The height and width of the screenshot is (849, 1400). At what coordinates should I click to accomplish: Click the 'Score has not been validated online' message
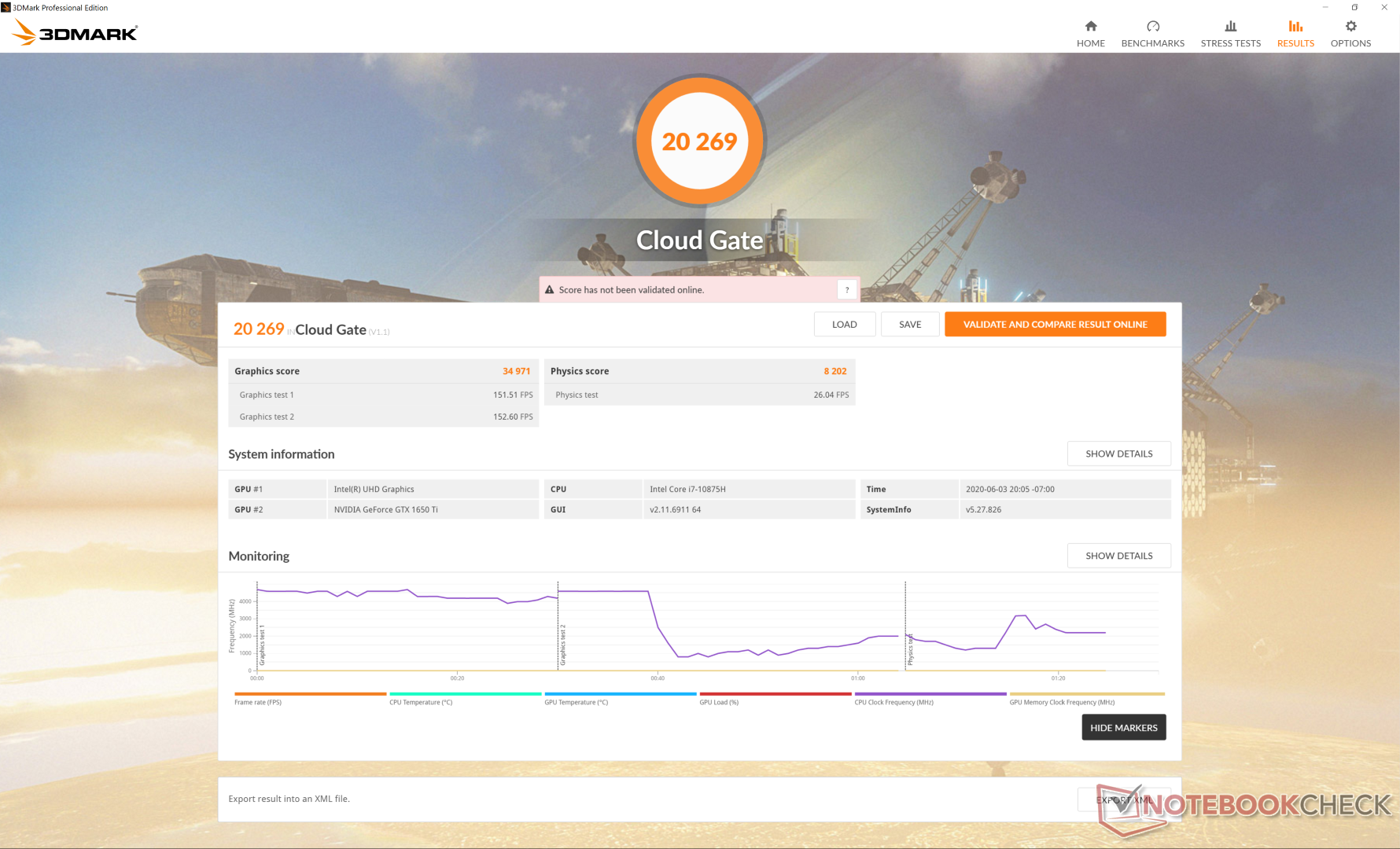coord(632,290)
